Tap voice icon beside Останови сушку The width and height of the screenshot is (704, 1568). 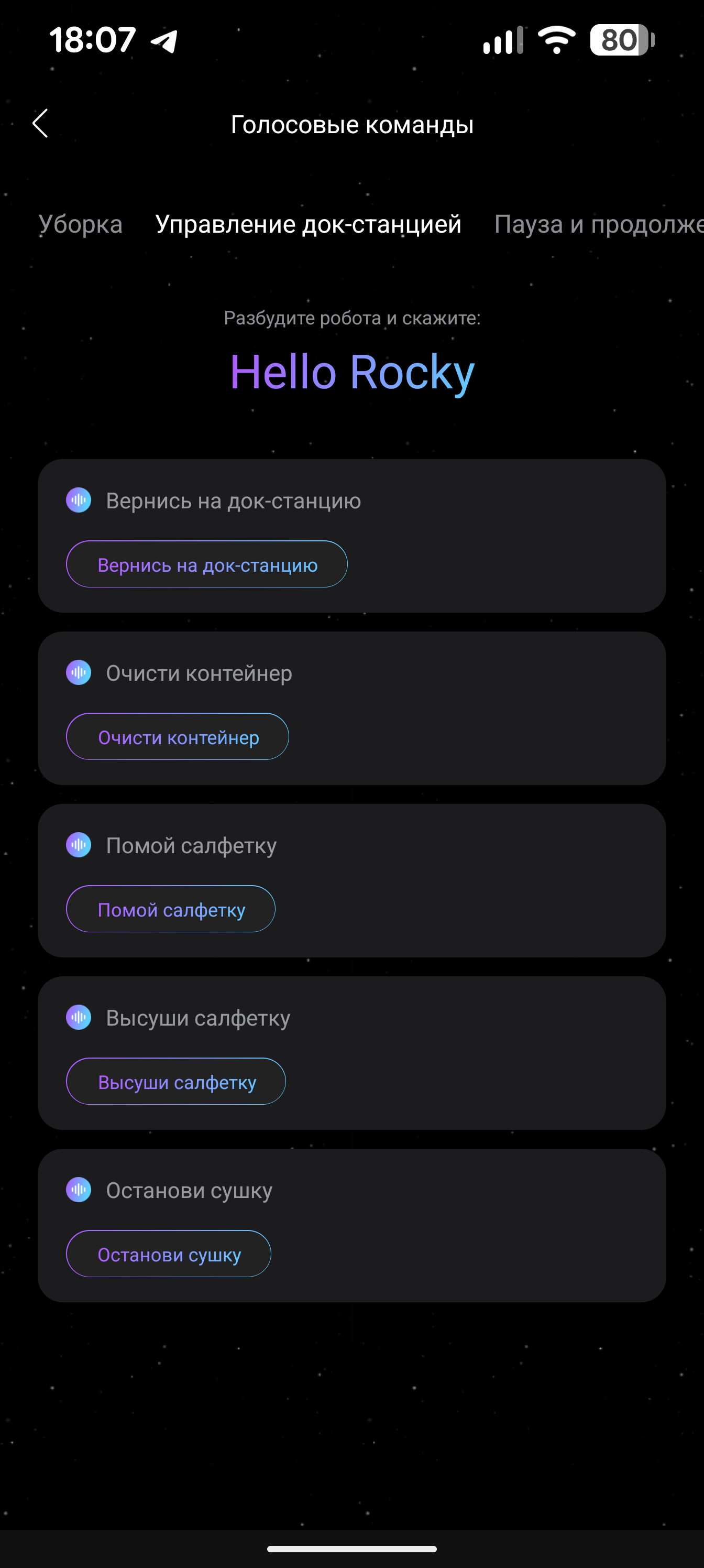pos(79,1190)
